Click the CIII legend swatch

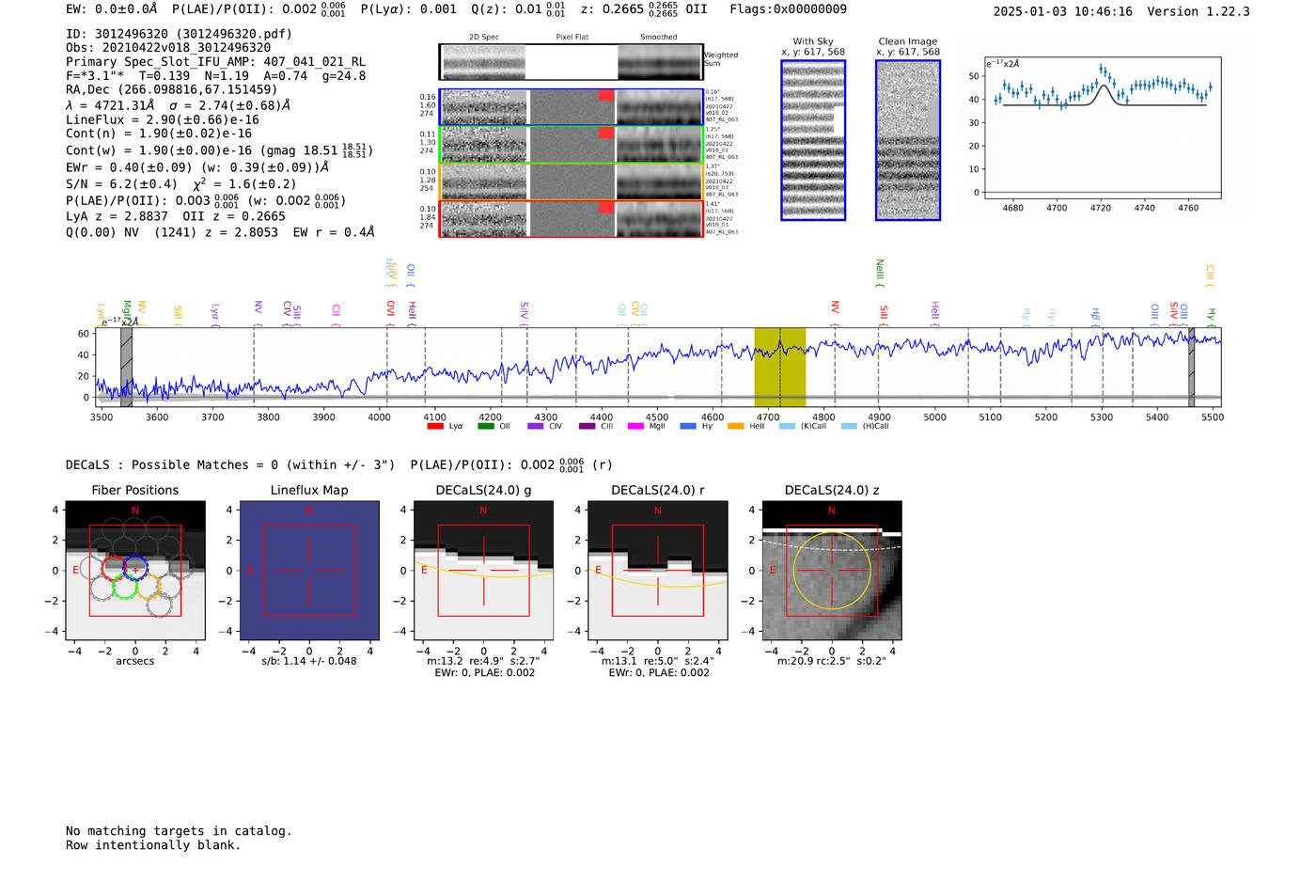point(587,427)
